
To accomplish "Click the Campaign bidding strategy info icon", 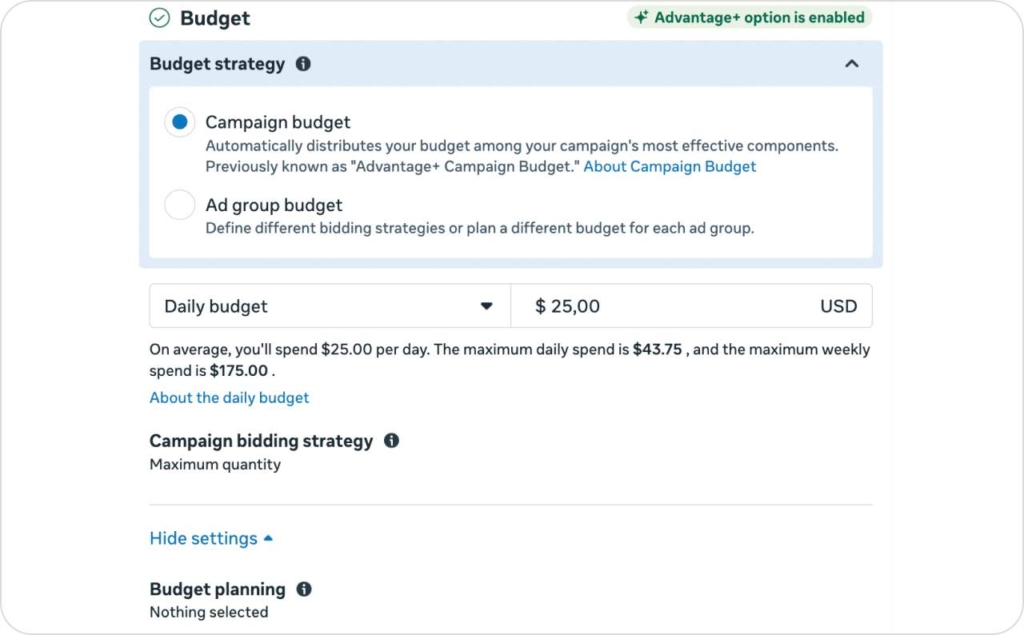I will (x=392, y=440).
